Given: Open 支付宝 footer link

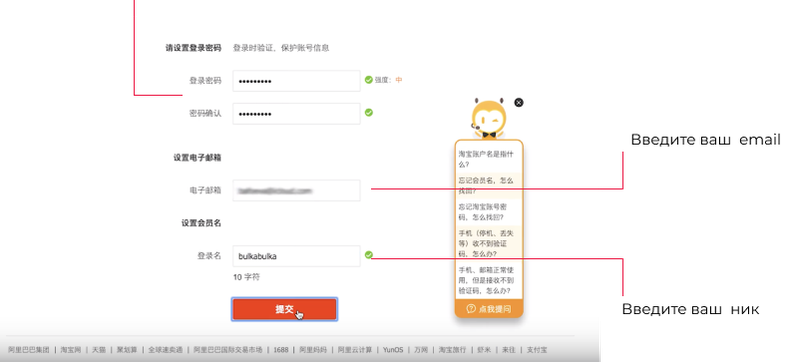Looking at the screenshot, I should coord(537,350).
